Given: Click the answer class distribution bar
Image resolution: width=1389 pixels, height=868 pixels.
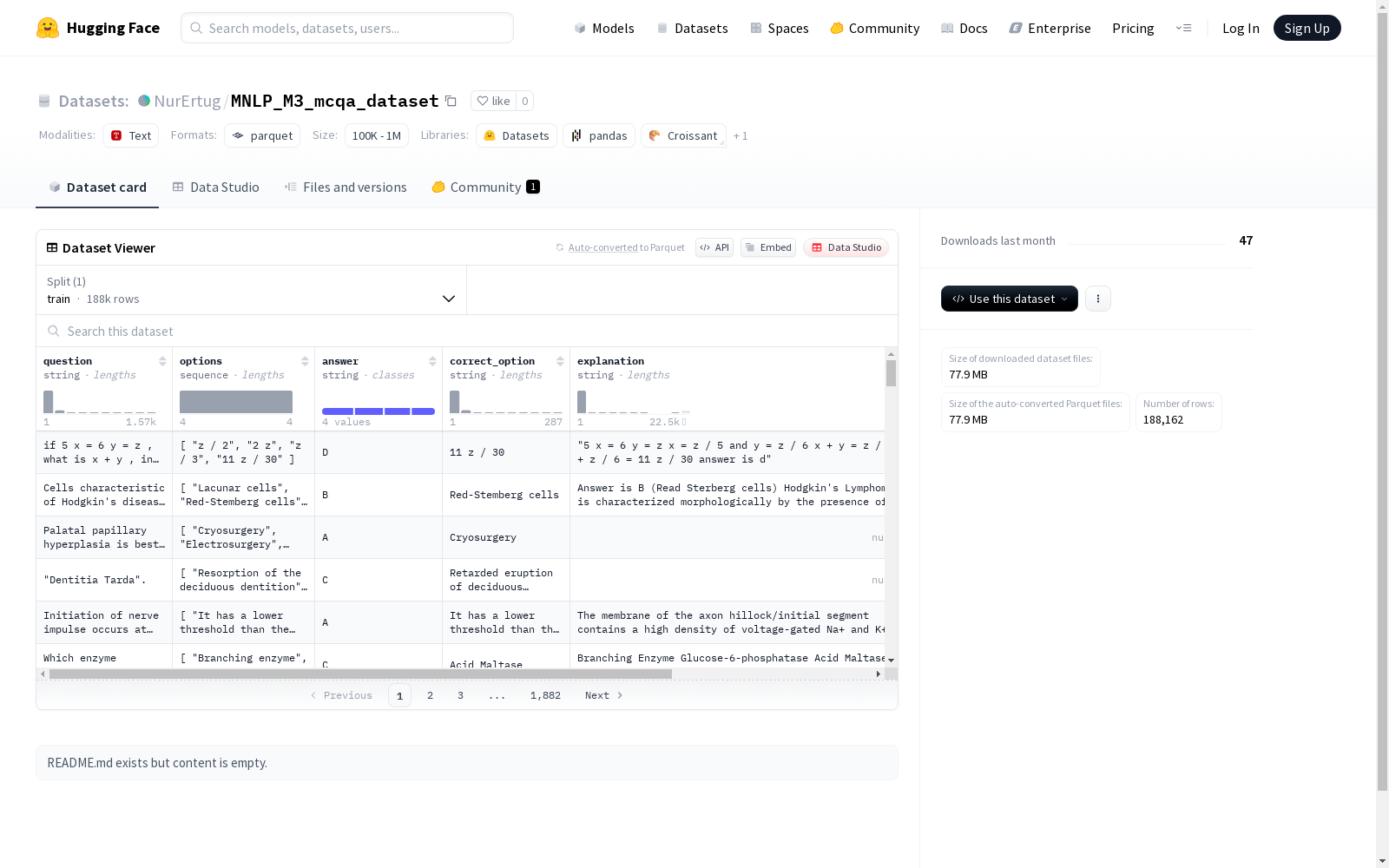Looking at the screenshot, I should (379, 411).
